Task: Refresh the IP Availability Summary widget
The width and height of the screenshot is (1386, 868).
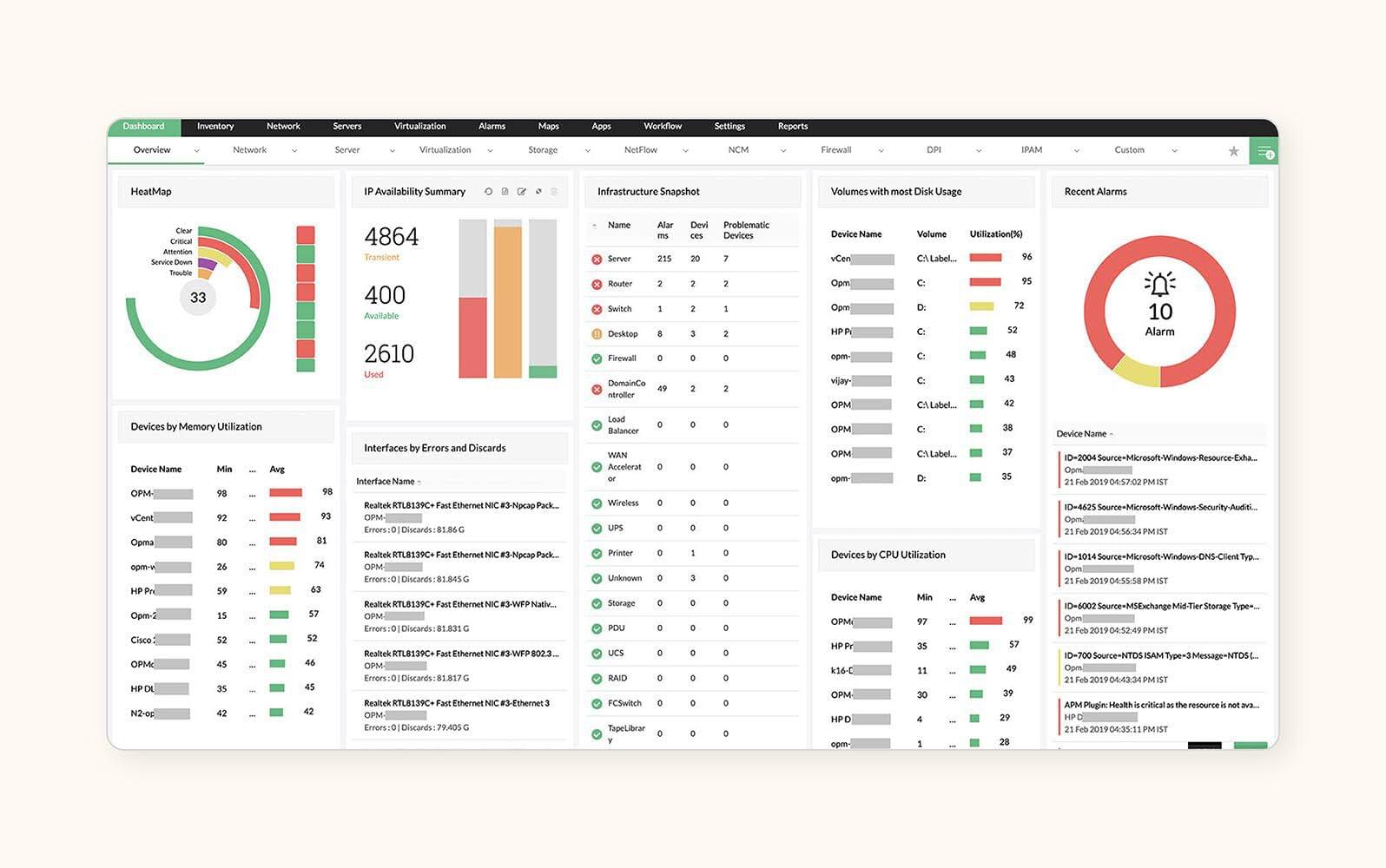Action: click(x=488, y=192)
